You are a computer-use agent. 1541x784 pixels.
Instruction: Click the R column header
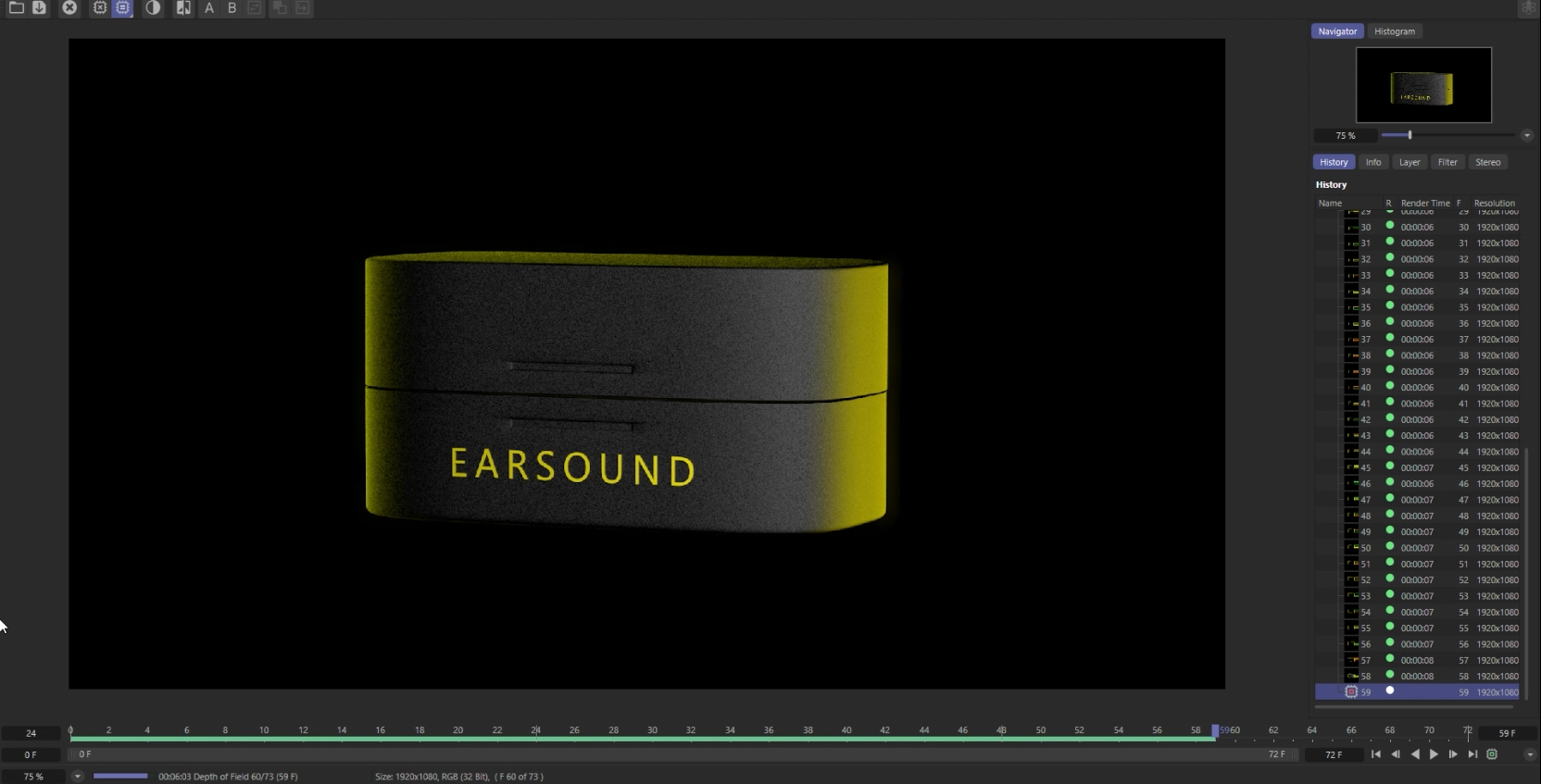(x=1388, y=203)
